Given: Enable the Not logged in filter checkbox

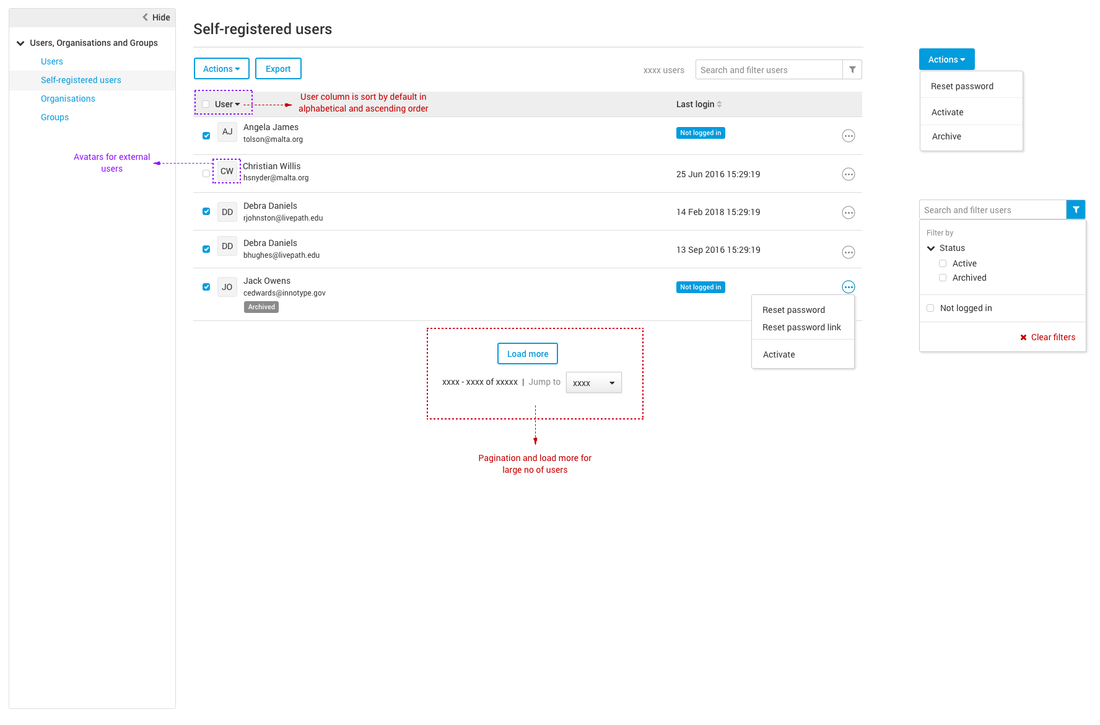Looking at the screenshot, I should pyautogui.click(x=930, y=308).
